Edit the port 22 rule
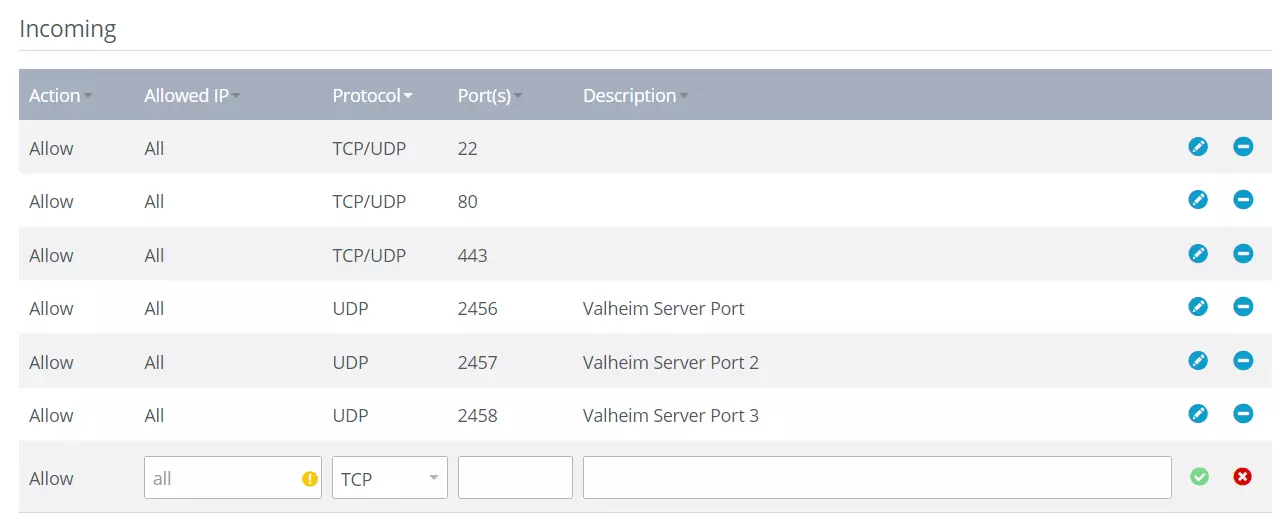 tap(1198, 147)
